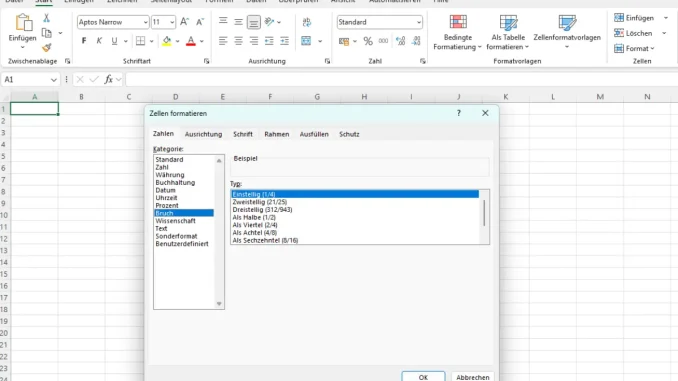Click the insert function fx icon
678x381 pixels.
click(x=109, y=80)
